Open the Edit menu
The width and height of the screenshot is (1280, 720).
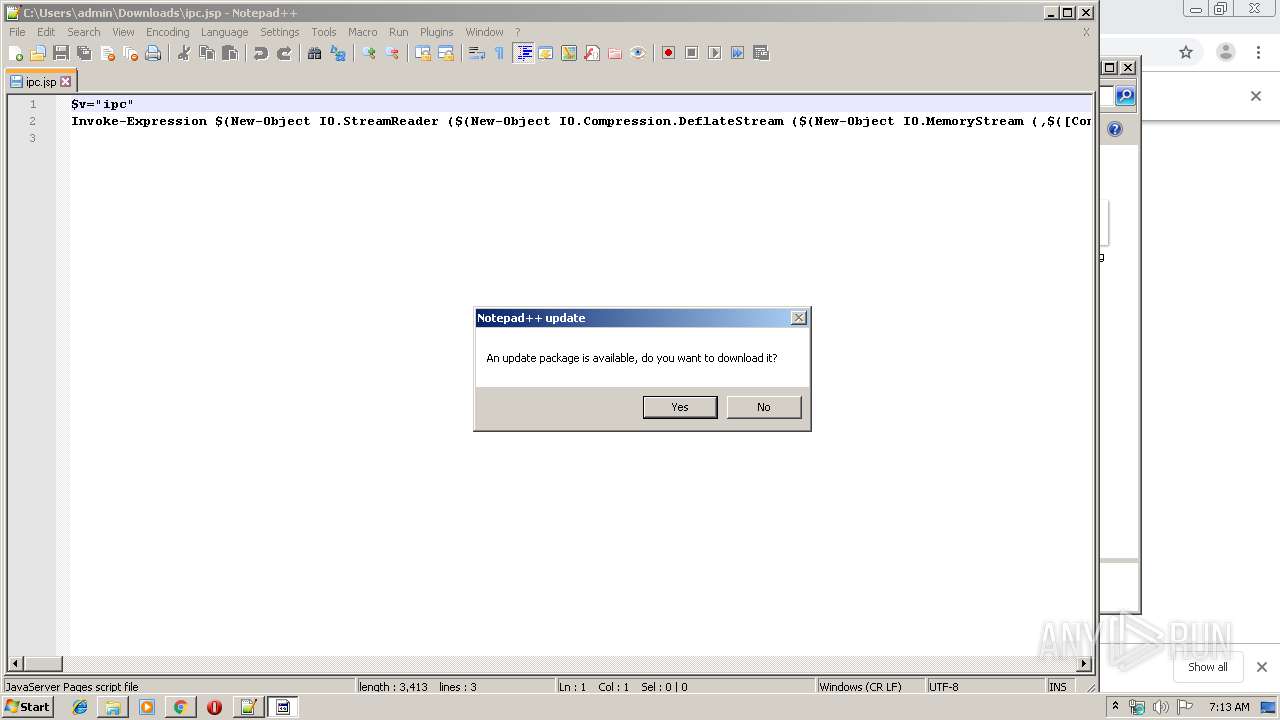[x=46, y=32]
